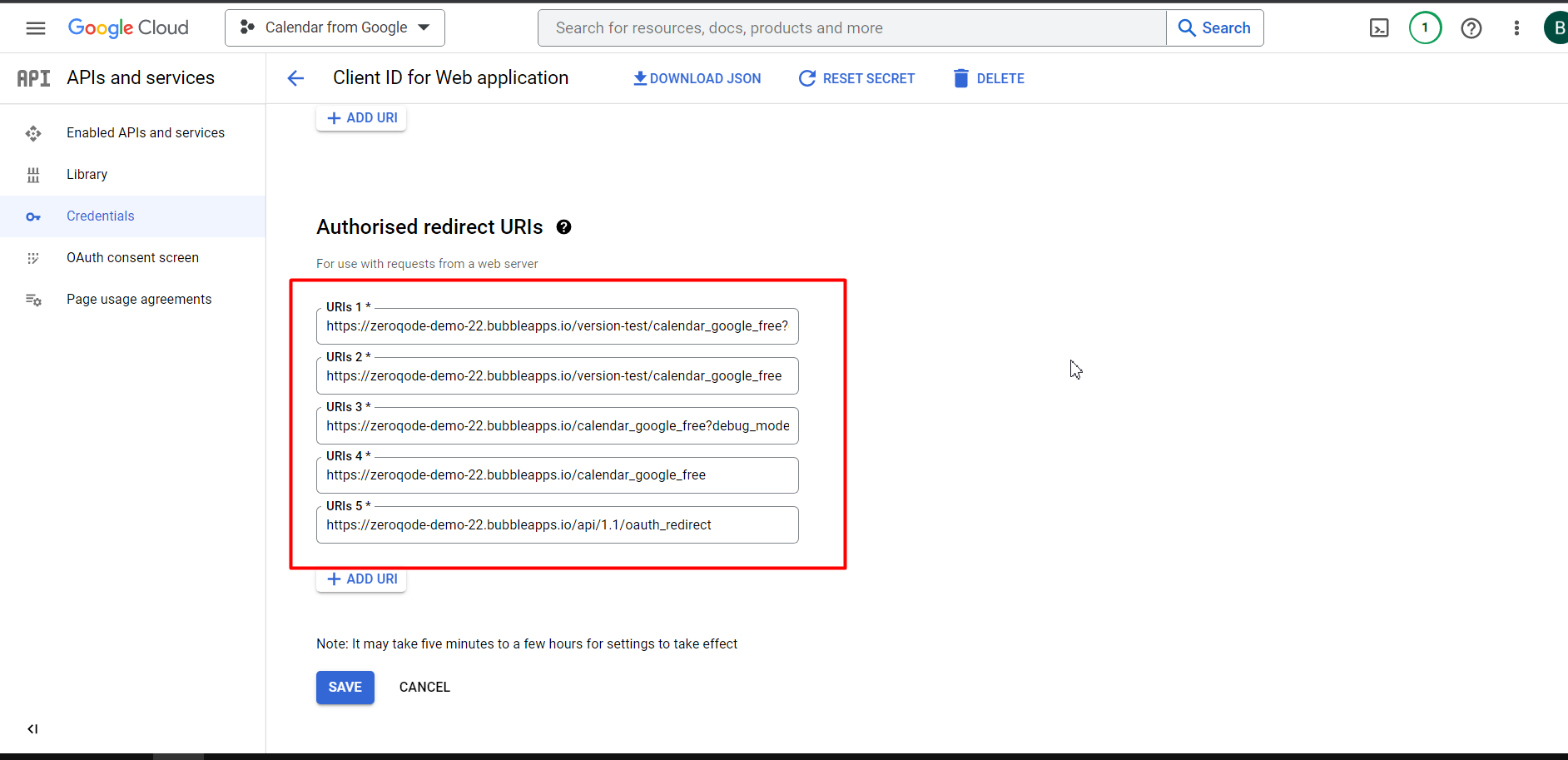Click the Page usage agreements settings icon
The width and height of the screenshot is (1568, 760).
tap(33, 300)
